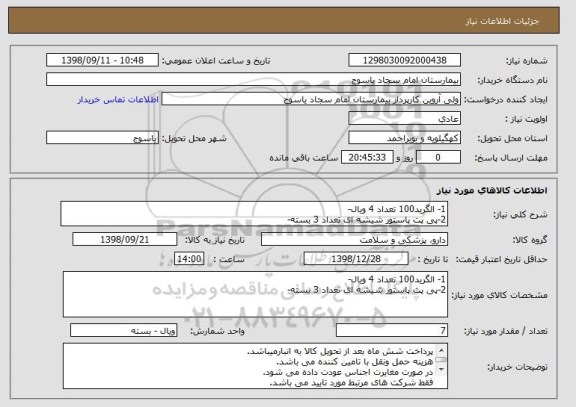
Task: Click the delivery city field یاسوج
Action: coord(102,138)
